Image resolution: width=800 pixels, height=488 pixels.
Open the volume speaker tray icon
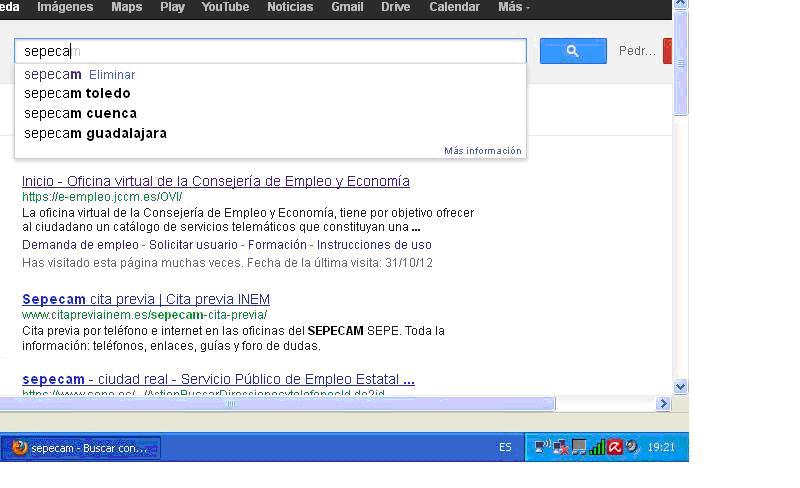coord(632,447)
